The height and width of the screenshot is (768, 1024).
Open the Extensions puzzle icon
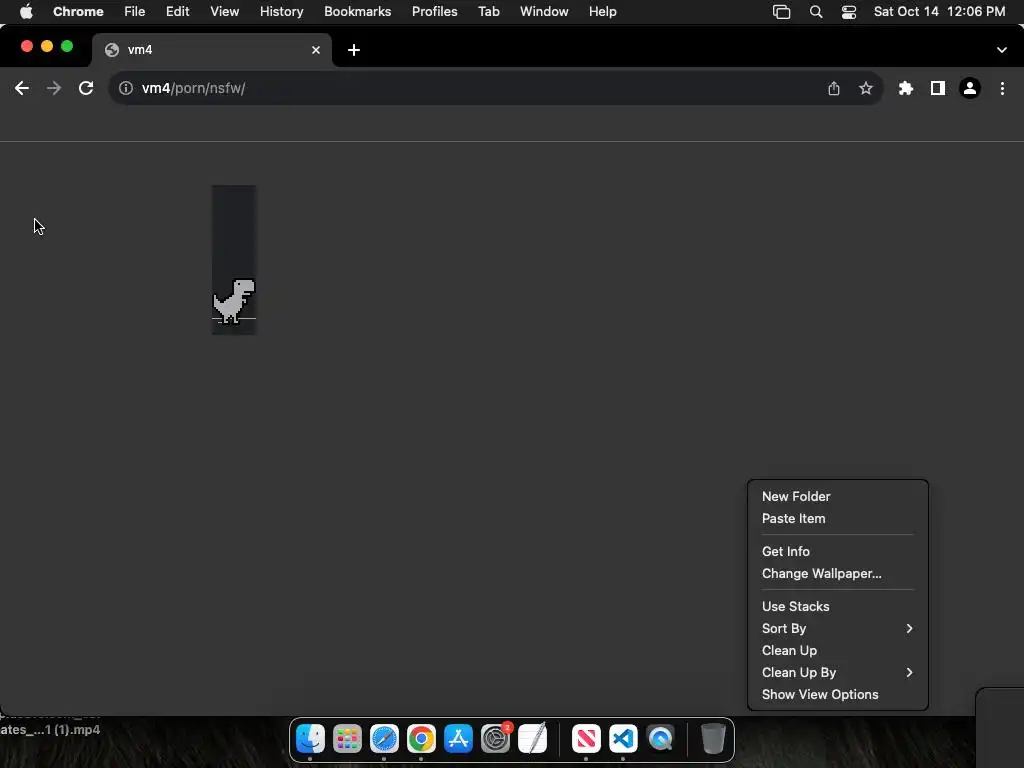(906, 88)
